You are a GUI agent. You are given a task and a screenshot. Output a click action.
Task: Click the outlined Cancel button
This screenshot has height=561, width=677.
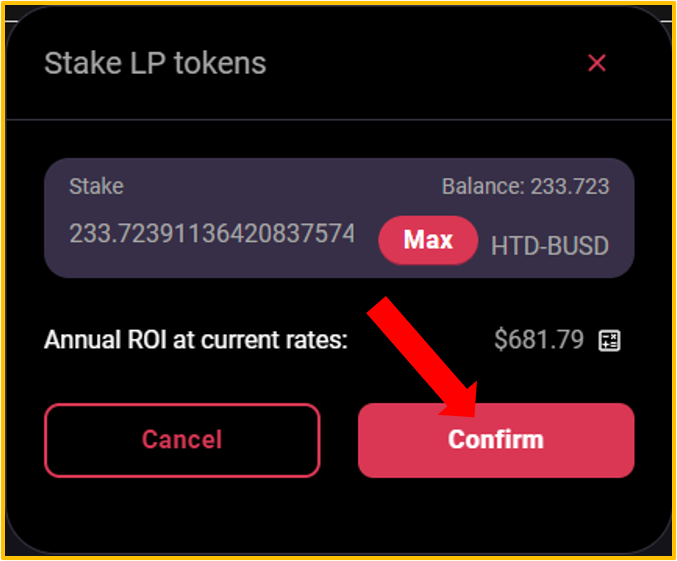tap(182, 440)
